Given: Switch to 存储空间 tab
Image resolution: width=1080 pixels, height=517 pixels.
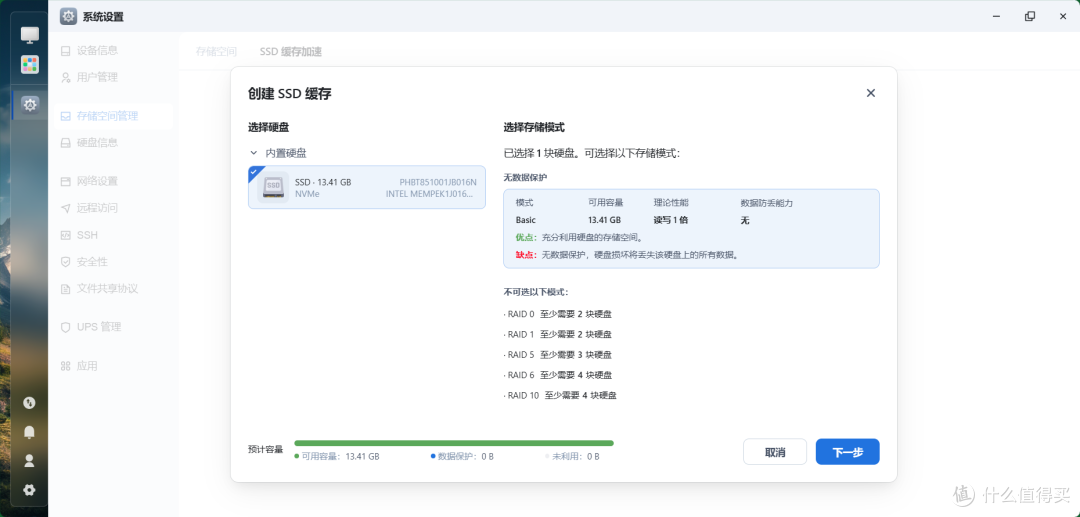Looking at the screenshot, I should pos(216,52).
